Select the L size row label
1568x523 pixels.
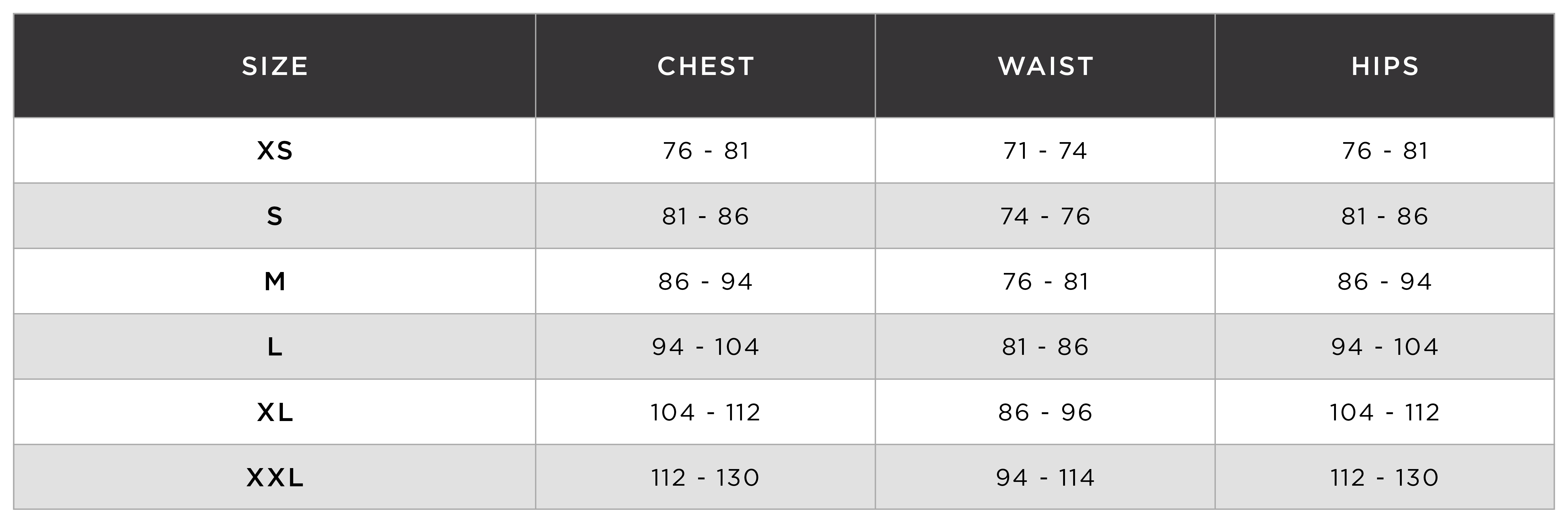[x=275, y=347]
